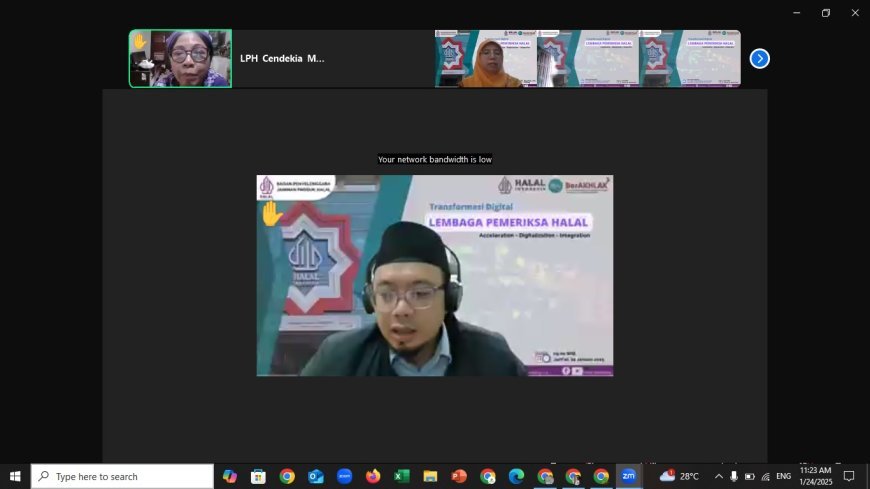Click the Type here to search box
The image size is (870, 489).
coord(122,476)
